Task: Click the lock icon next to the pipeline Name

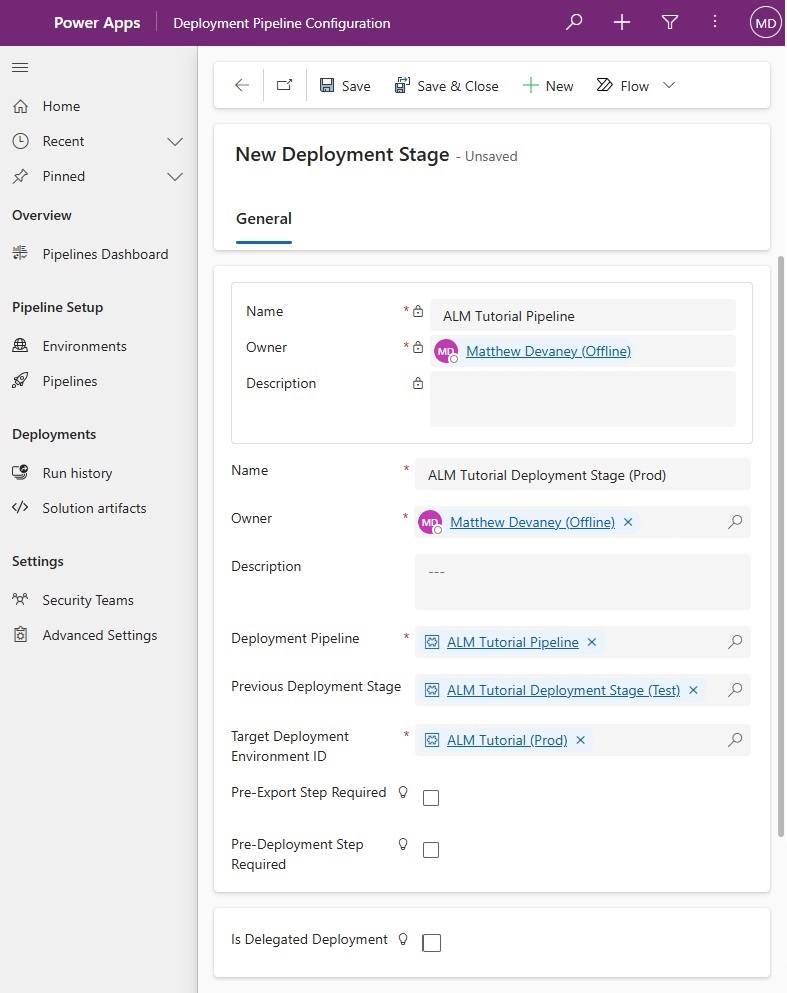Action: pyautogui.click(x=418, y=311)
